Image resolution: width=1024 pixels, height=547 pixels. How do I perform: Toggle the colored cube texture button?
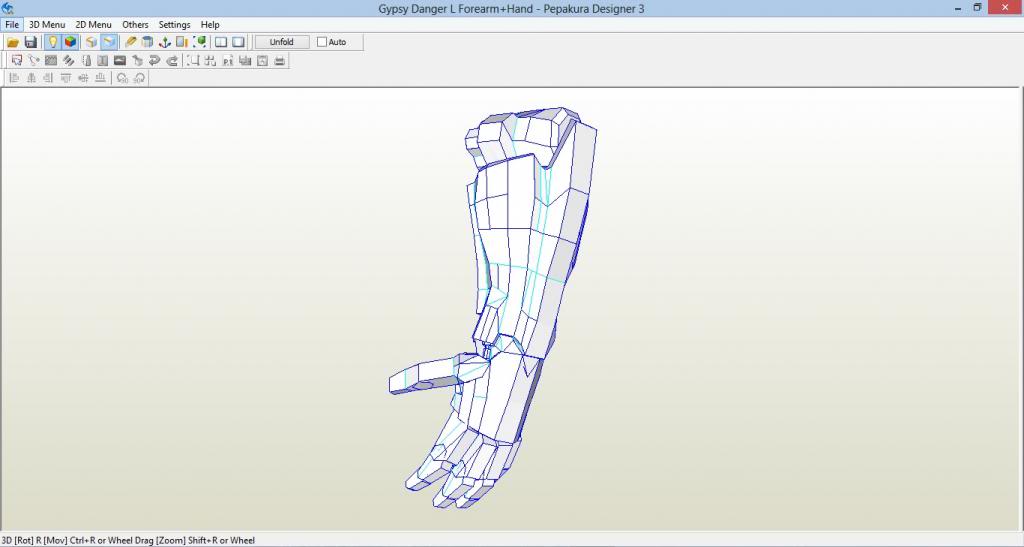click(x=70, y=42)
